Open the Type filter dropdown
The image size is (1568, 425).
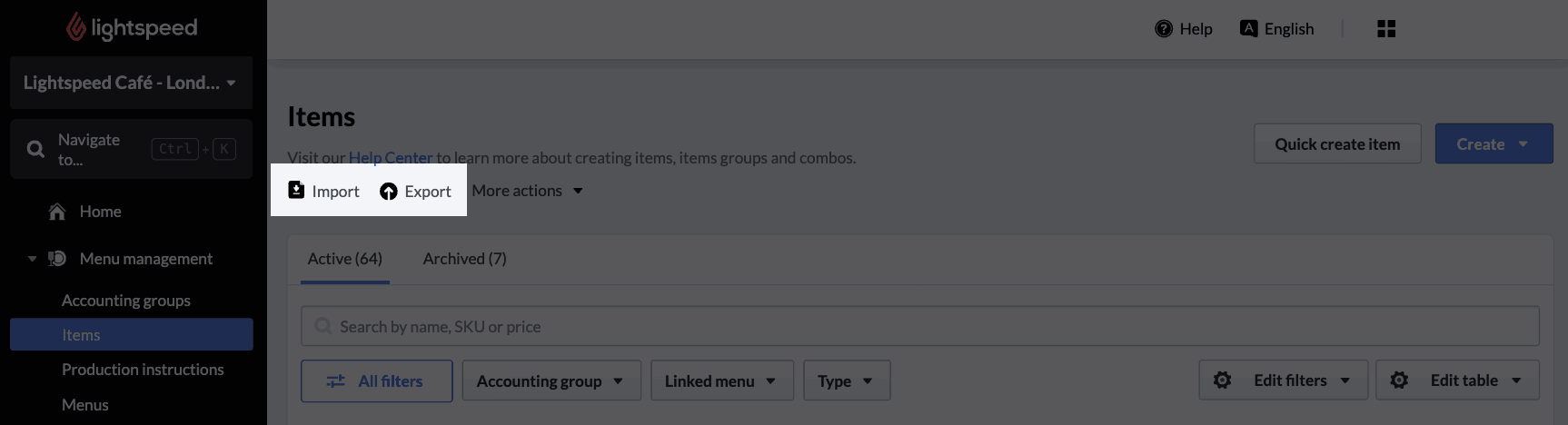coord(847,381)
